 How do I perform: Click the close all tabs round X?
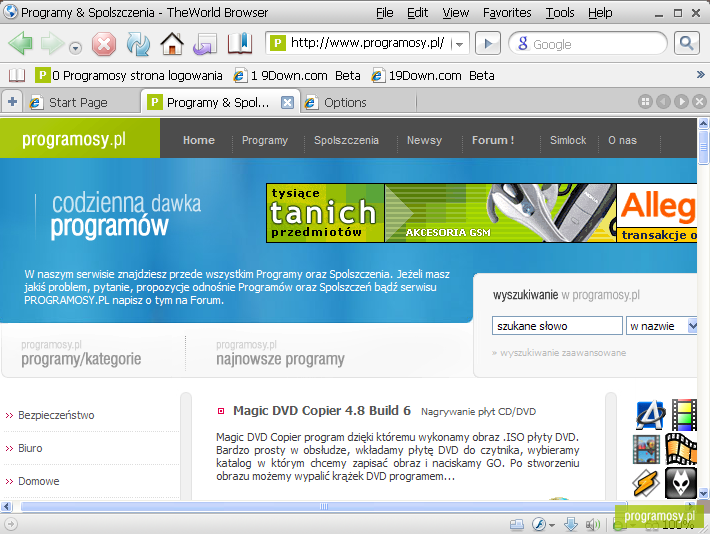(700, 101)
